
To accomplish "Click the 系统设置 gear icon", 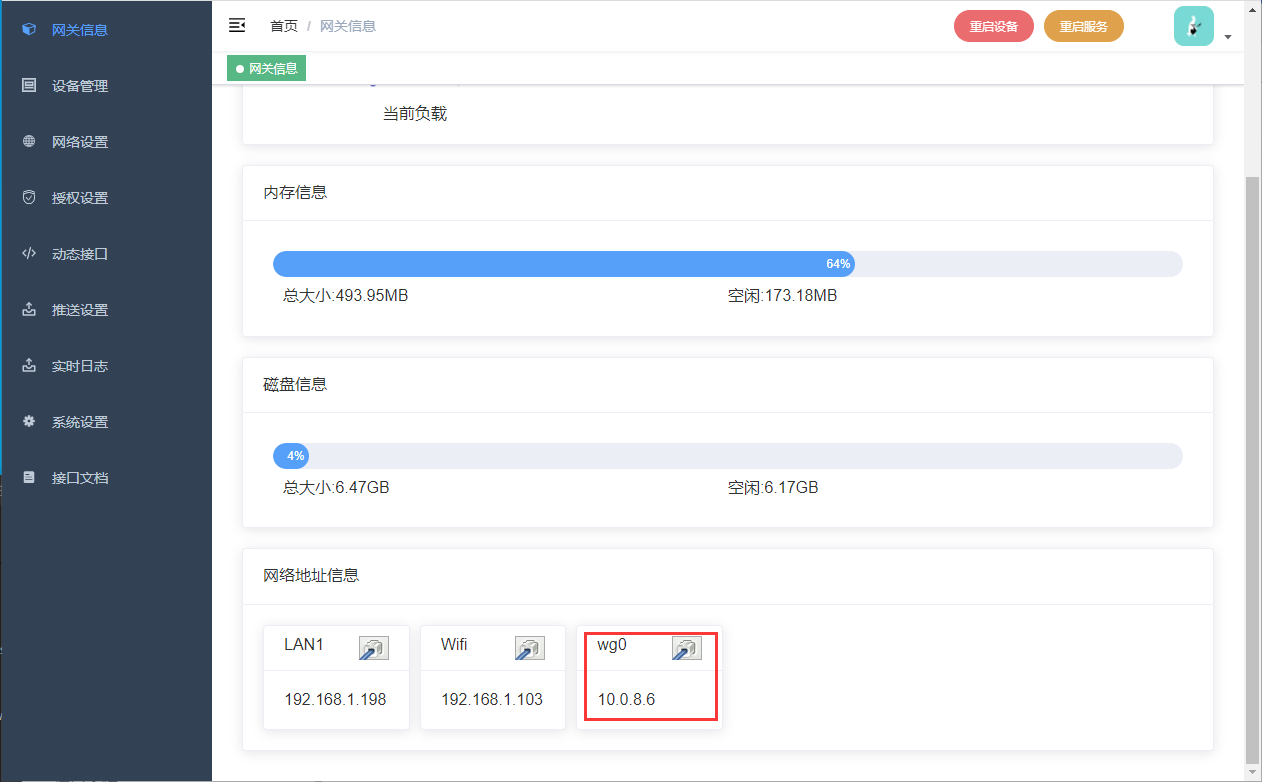I will (x=29, y=422).
